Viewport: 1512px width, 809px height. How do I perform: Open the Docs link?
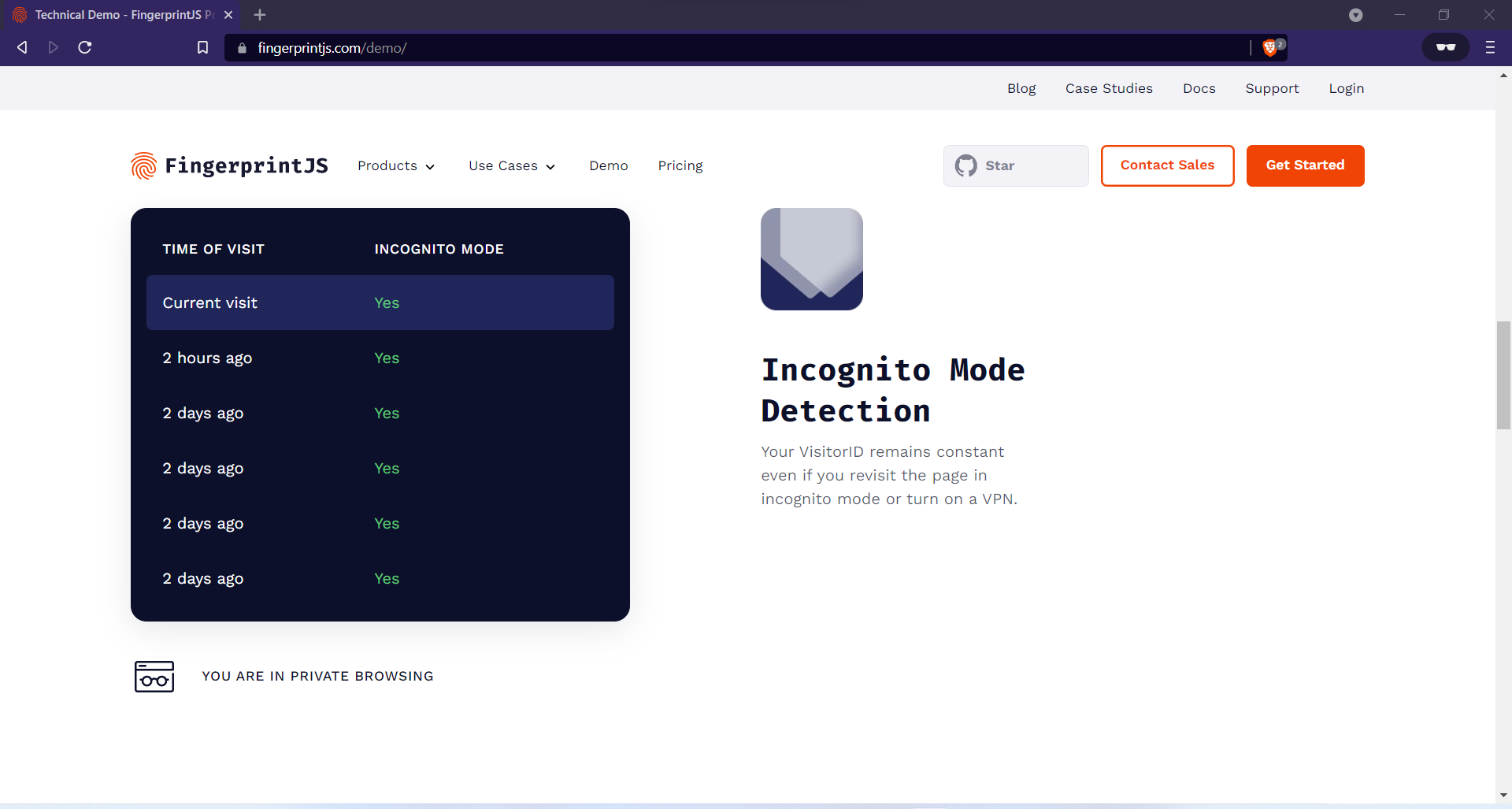point(1199,88)
